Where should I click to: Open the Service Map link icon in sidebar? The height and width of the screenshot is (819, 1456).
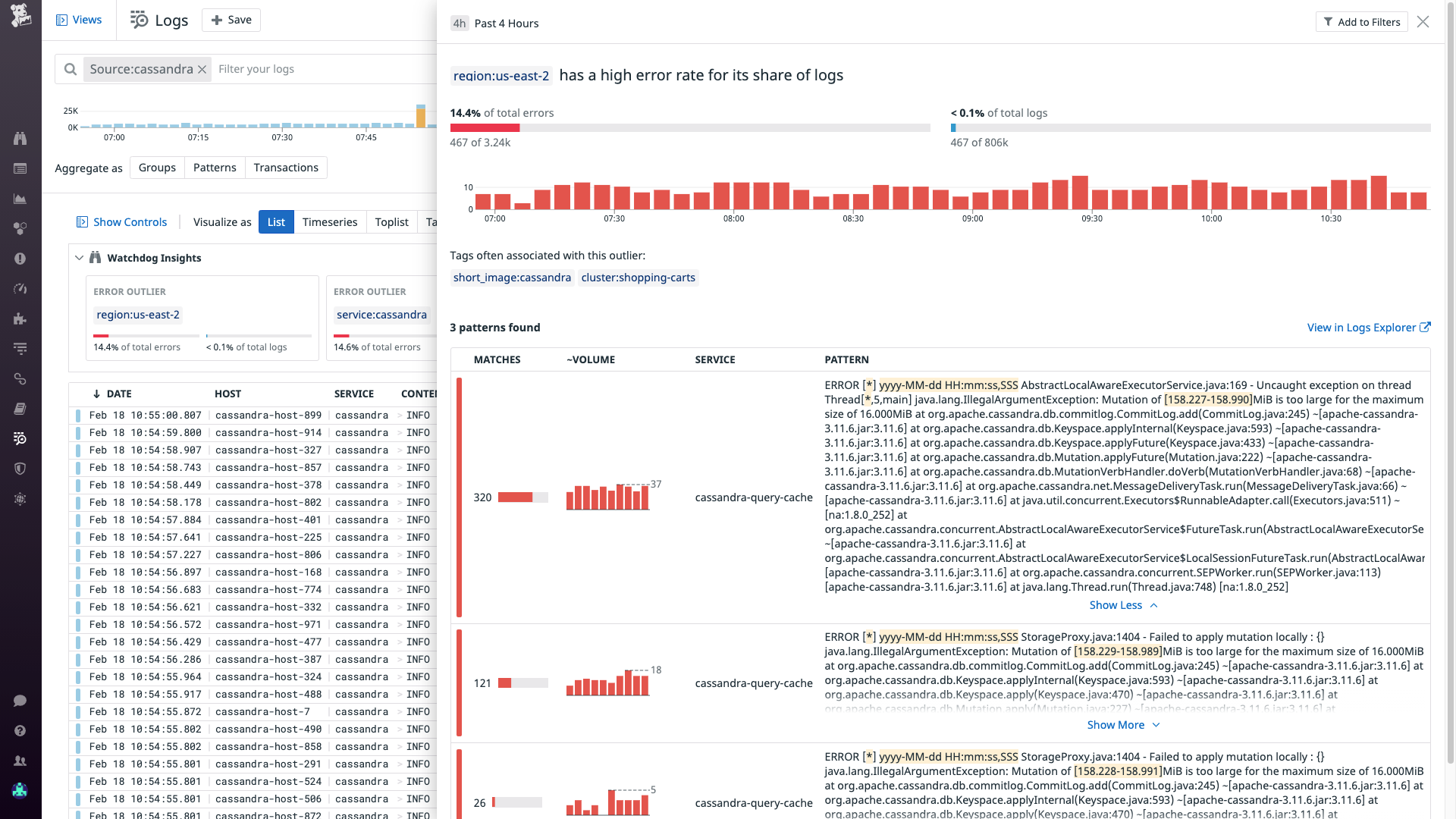(20, 379)
